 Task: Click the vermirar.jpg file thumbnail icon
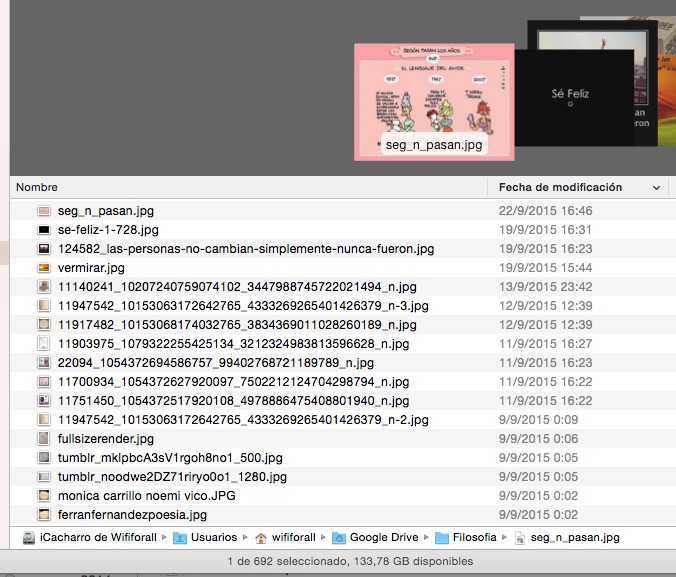44,268
